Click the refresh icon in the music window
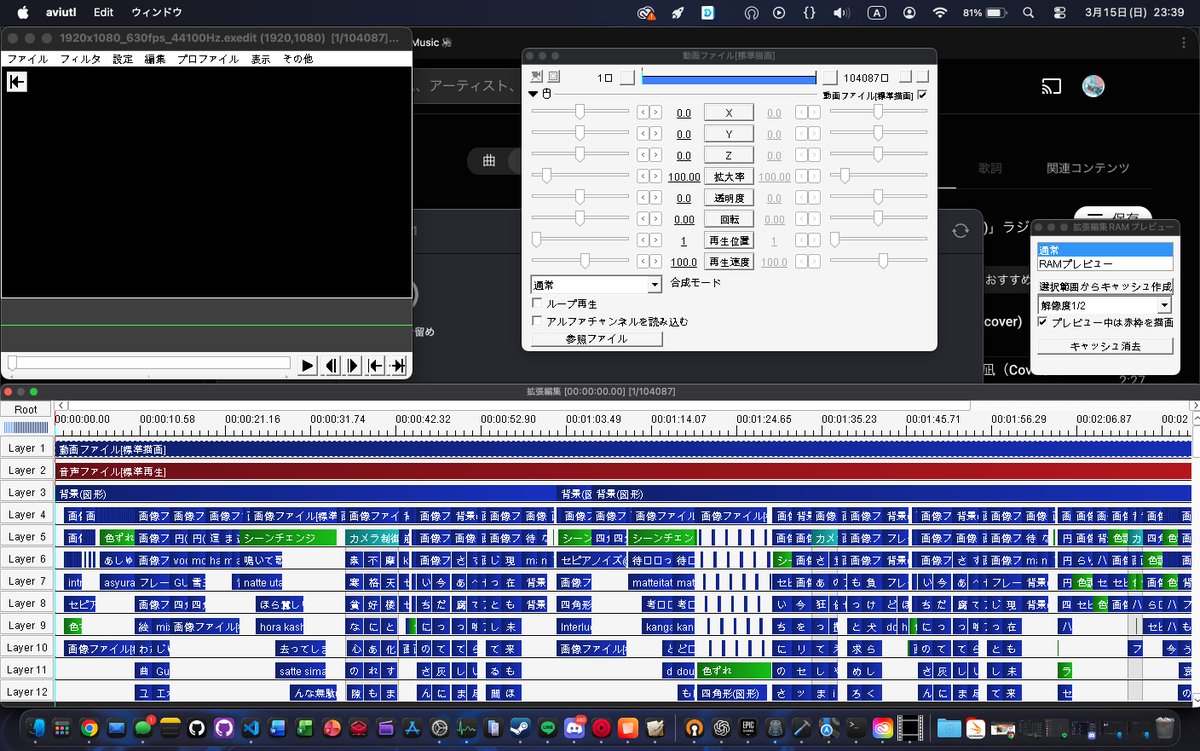 click(960, 230)
